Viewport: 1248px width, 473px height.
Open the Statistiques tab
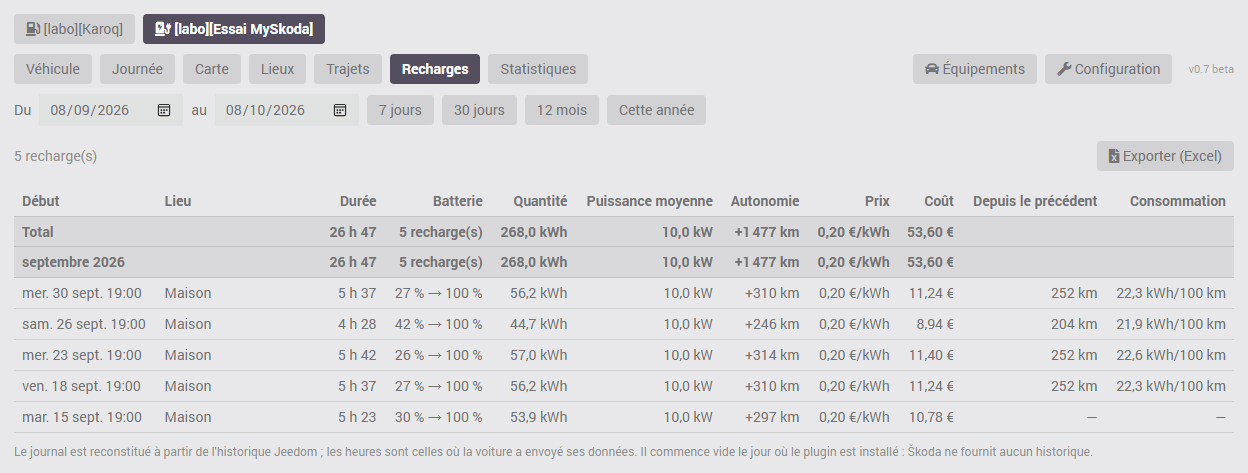tap(538, 69)
